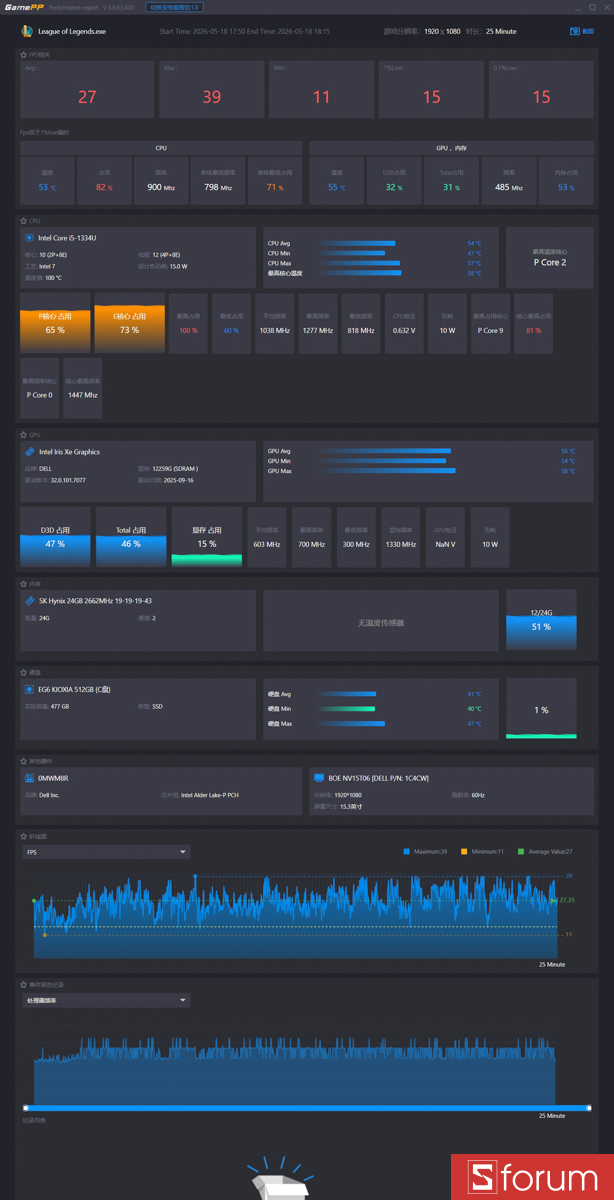Click the GPU frequency 485 Mhz summary tile
Viewport: 614px width, 1200px height.
tap(510, 181)
